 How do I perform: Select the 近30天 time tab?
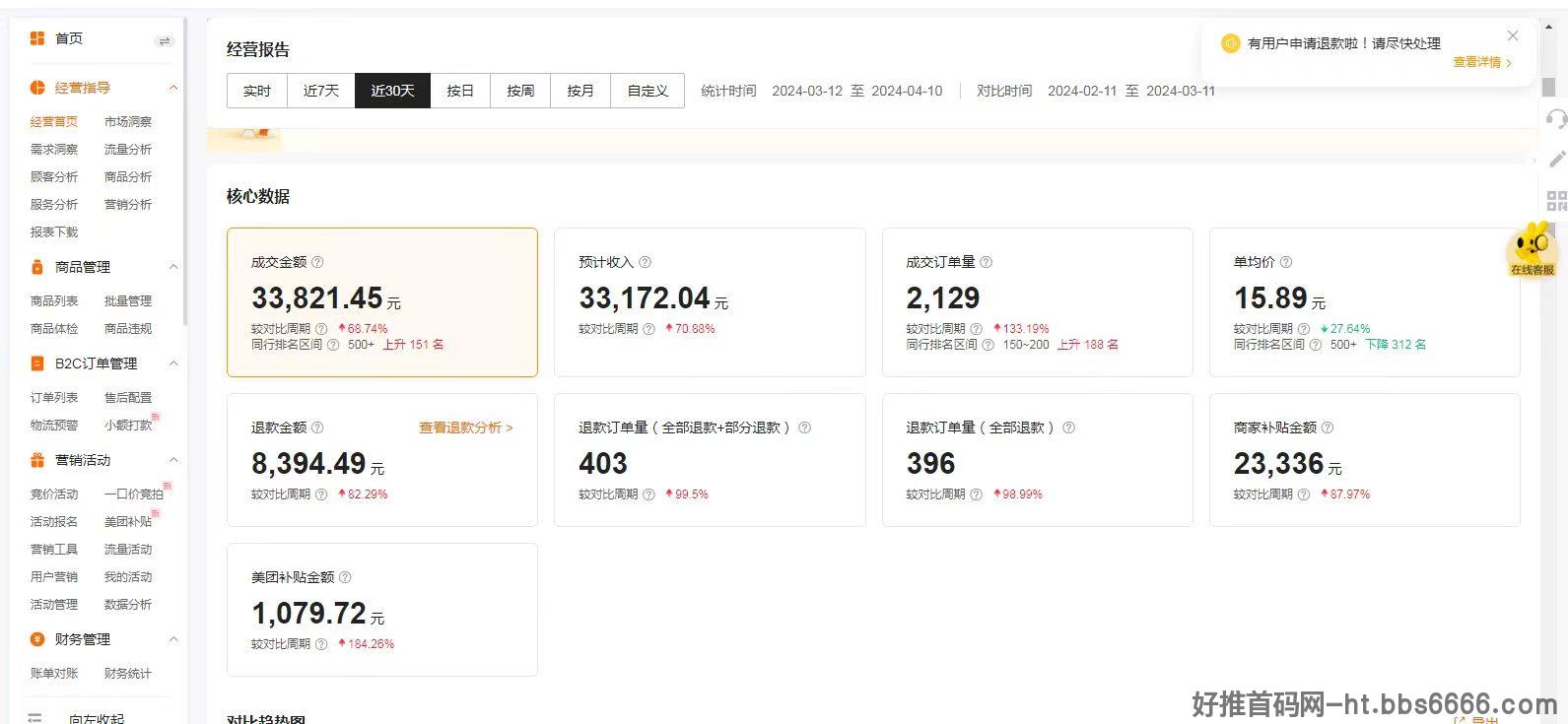(x=392, y=91)
